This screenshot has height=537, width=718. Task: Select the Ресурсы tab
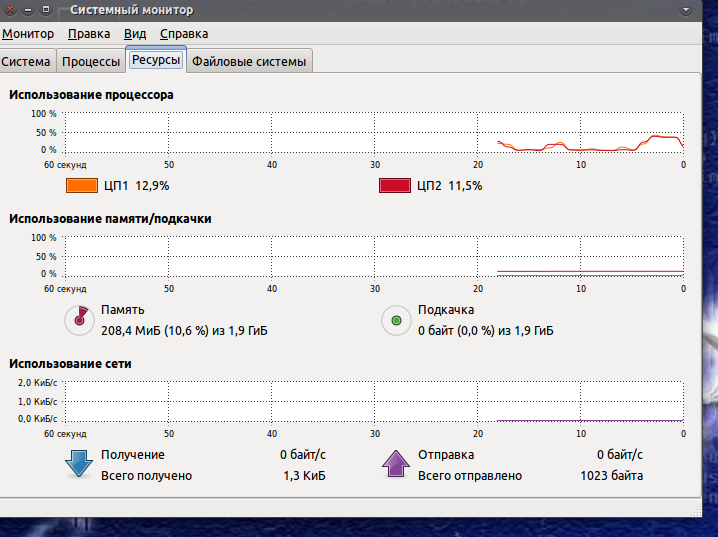click(156, 60)
